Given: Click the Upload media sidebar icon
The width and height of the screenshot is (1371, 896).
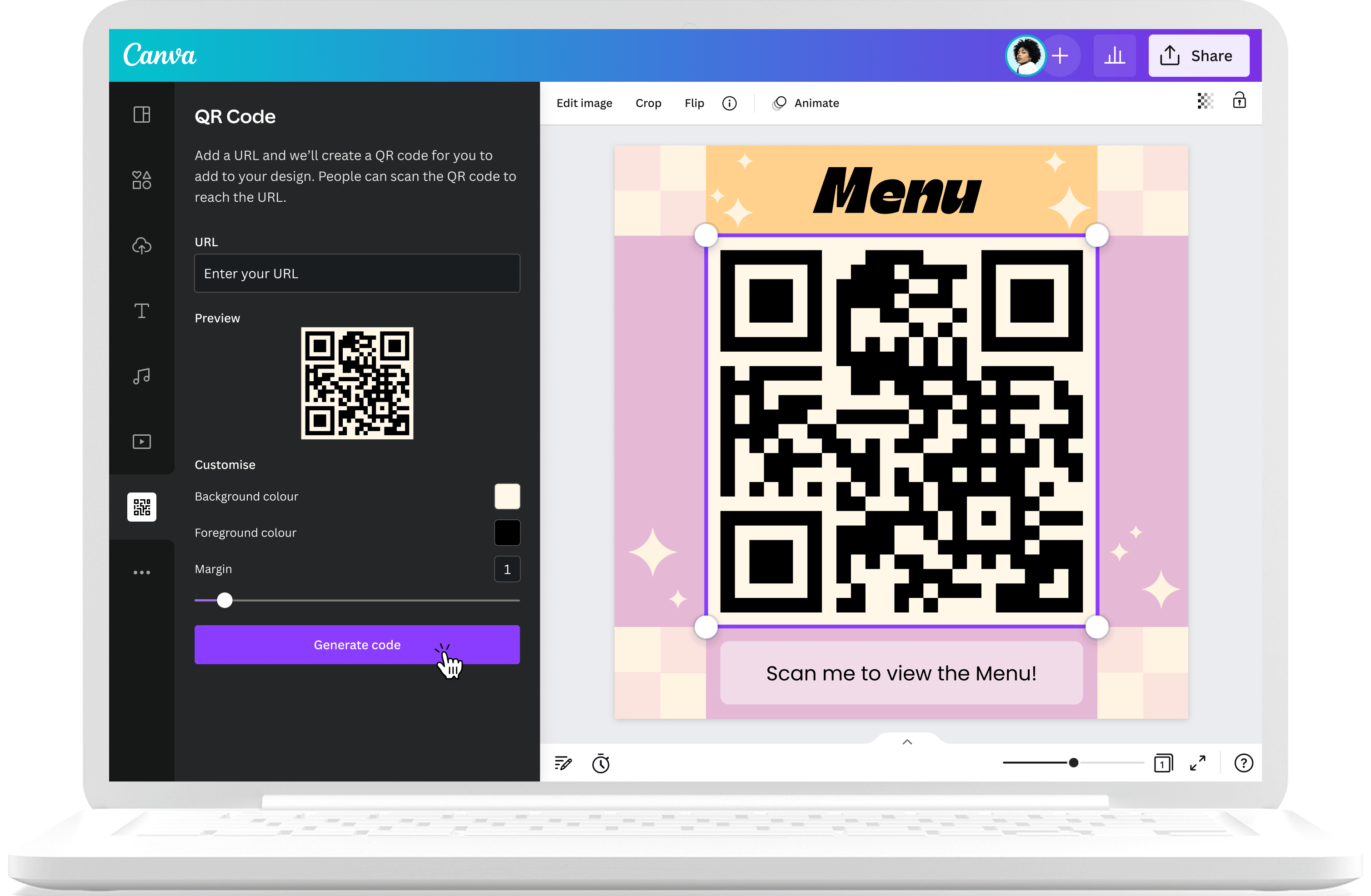Looking at the screenshot, I should tap(140, 245).
